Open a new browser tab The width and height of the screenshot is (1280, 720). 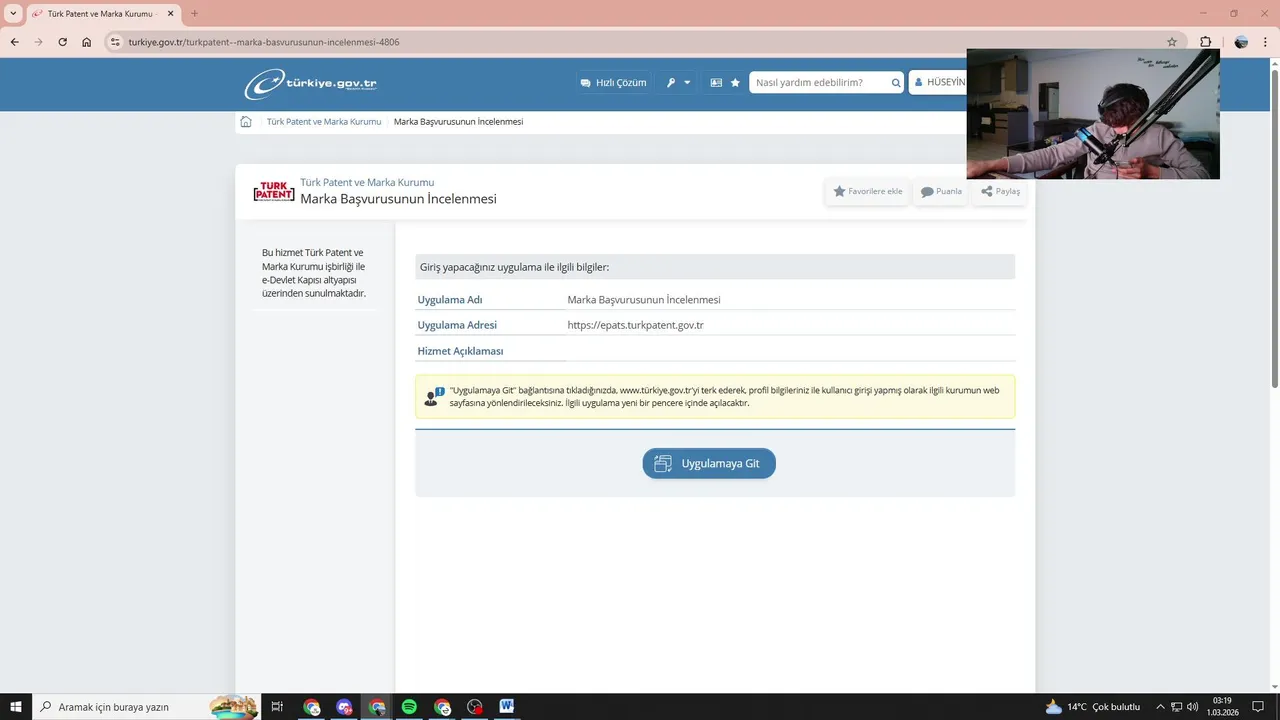click(x=194, y=14)
